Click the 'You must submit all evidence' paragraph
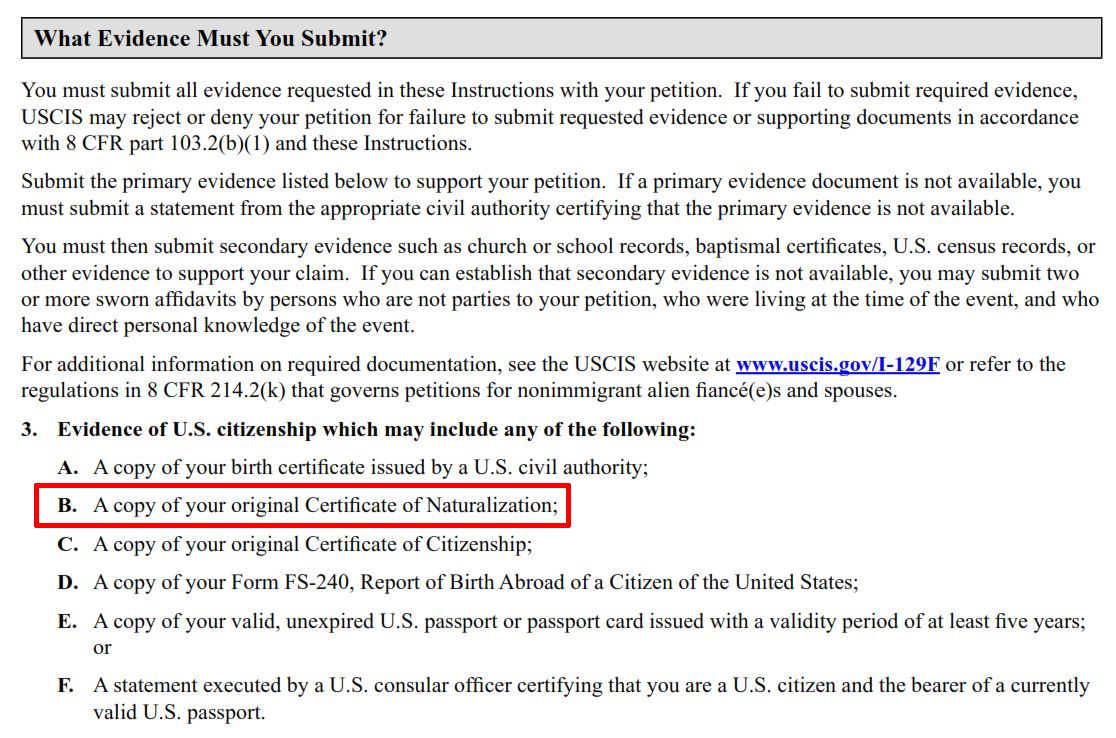Image resolution: width=1116 pixels, height=738 pixels. pos(549,117)
